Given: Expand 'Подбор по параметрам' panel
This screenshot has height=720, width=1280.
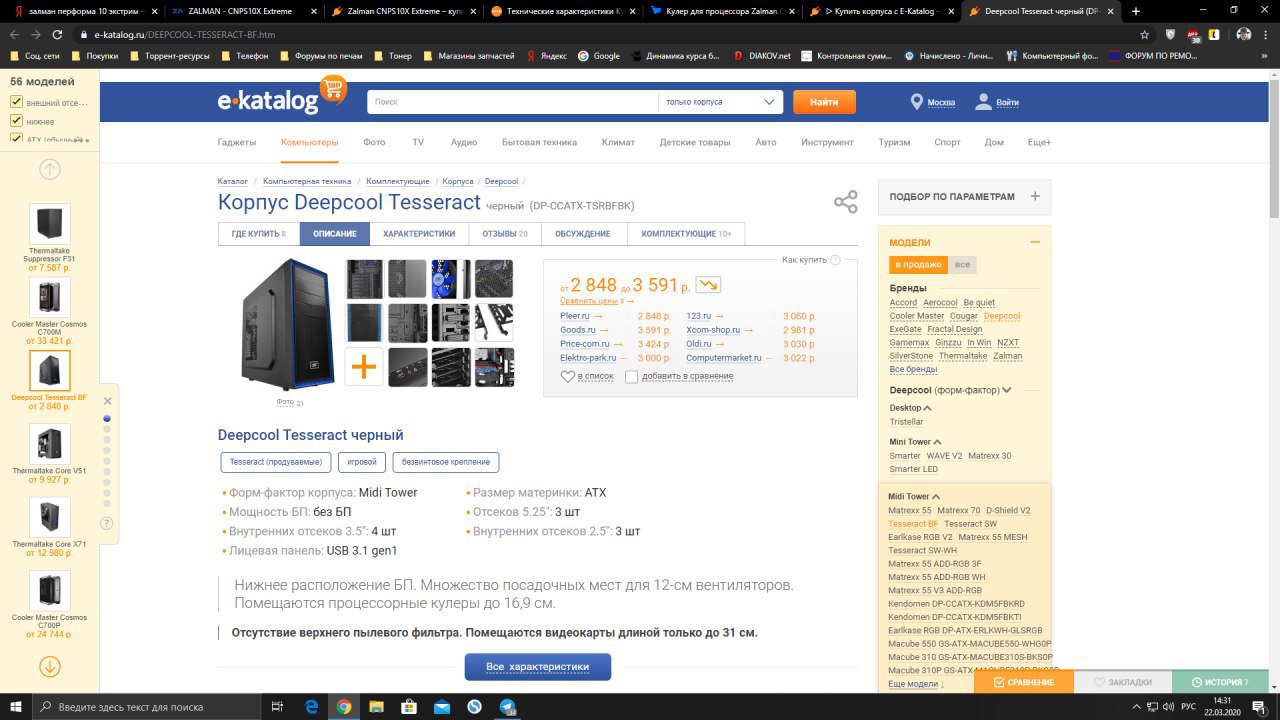Looking at the screenshot, I should 1035,197.
